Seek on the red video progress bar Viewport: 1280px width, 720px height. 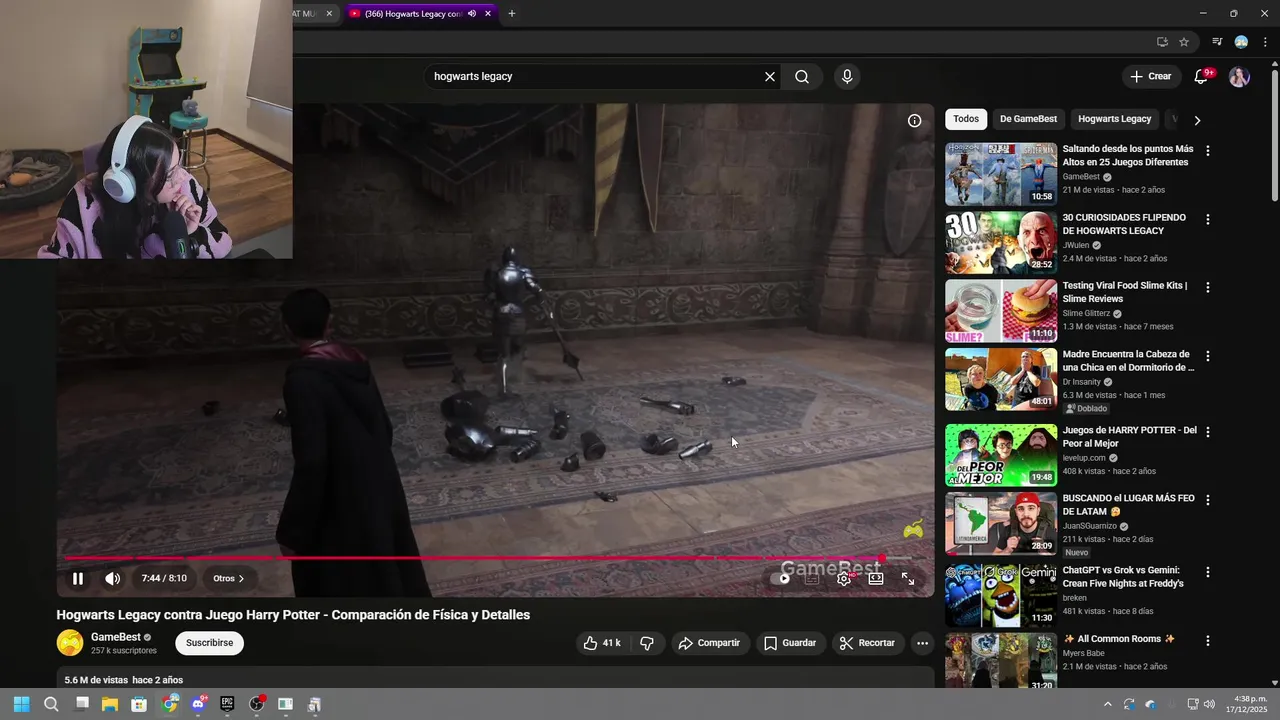tap(488, 558)
